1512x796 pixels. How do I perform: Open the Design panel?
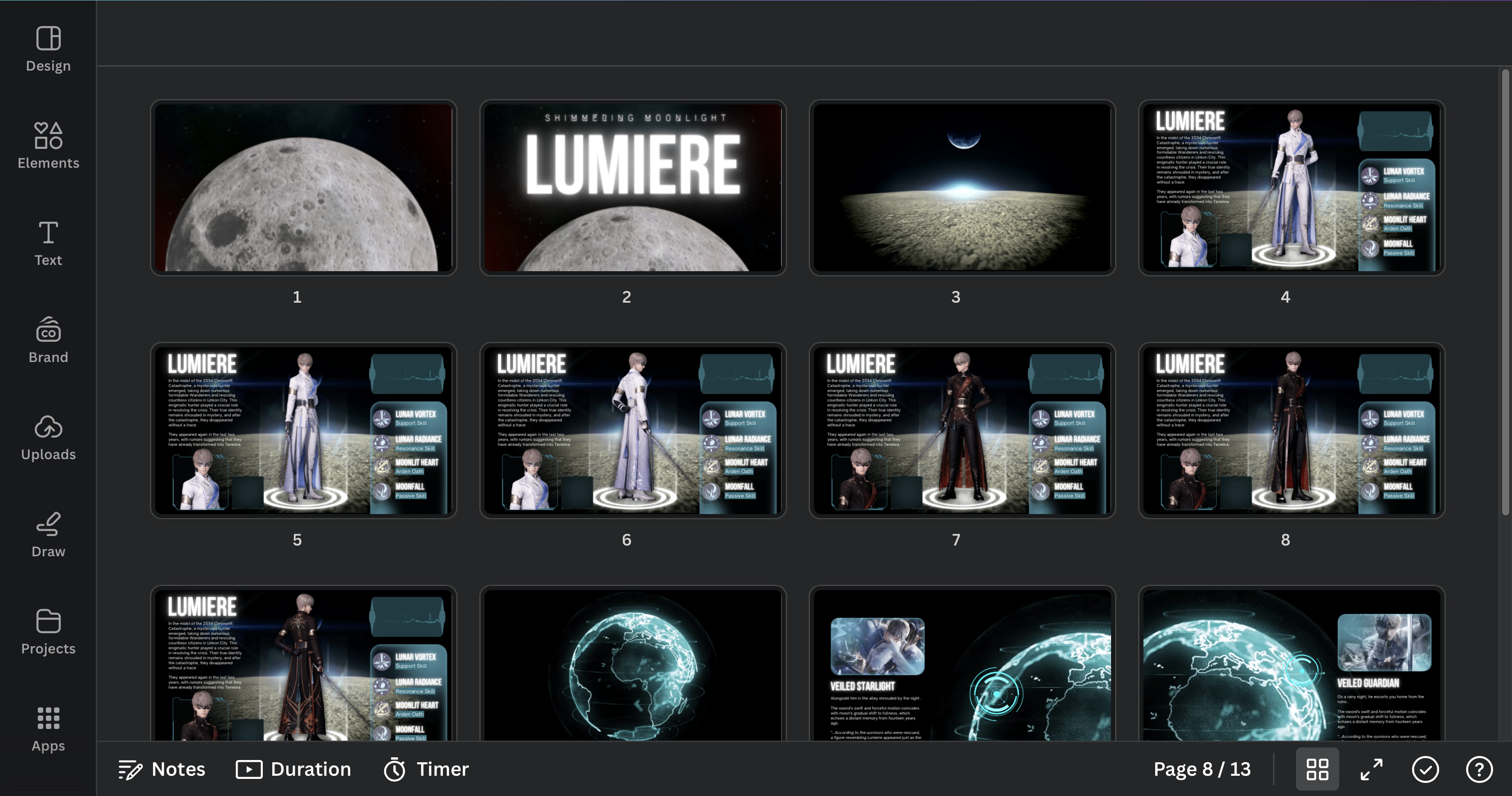tap(48, 49)
